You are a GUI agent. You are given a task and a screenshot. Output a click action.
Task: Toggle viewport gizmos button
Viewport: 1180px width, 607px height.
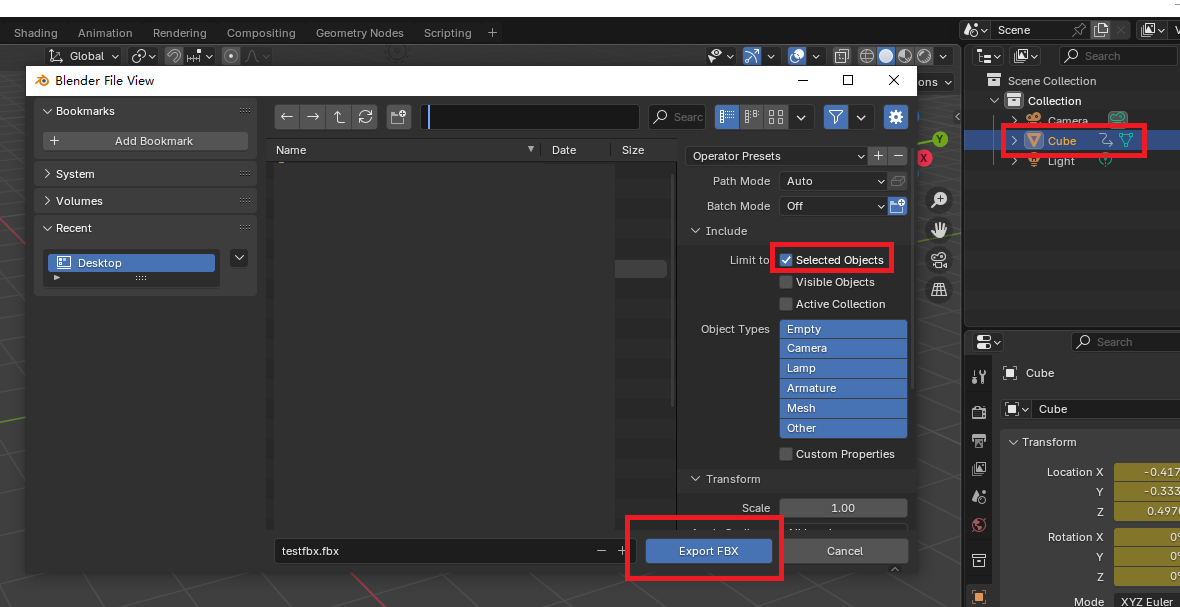pos(752,56)
